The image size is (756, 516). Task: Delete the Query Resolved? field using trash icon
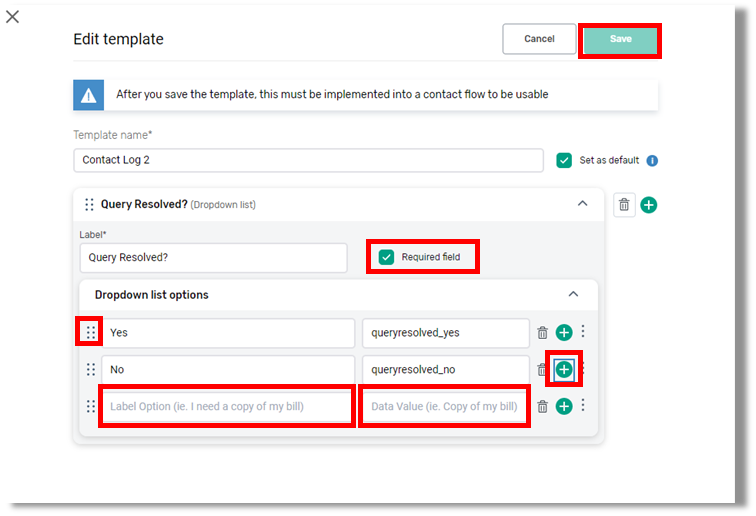click(624, 205)
